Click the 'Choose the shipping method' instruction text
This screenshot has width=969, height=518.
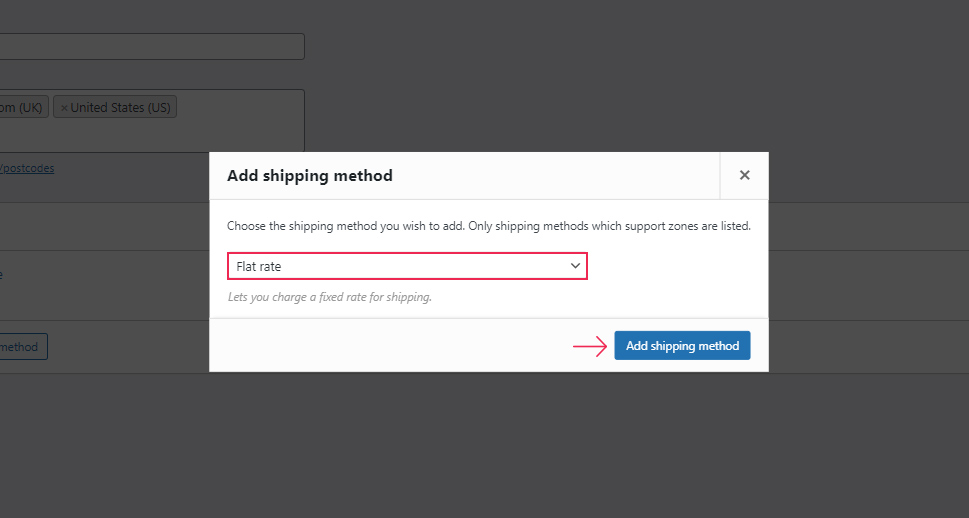click(x=488, y=226)
